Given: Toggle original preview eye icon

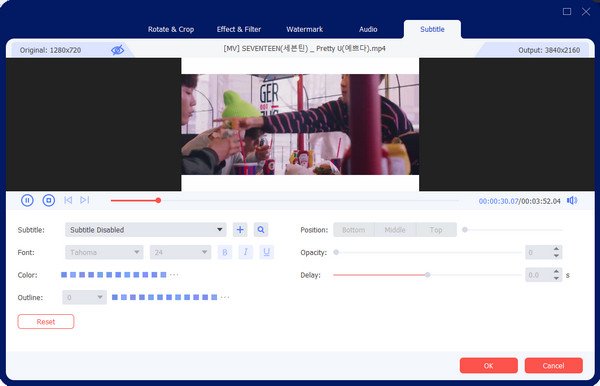Looking at the screenshot, I should (x=117, y=50).
